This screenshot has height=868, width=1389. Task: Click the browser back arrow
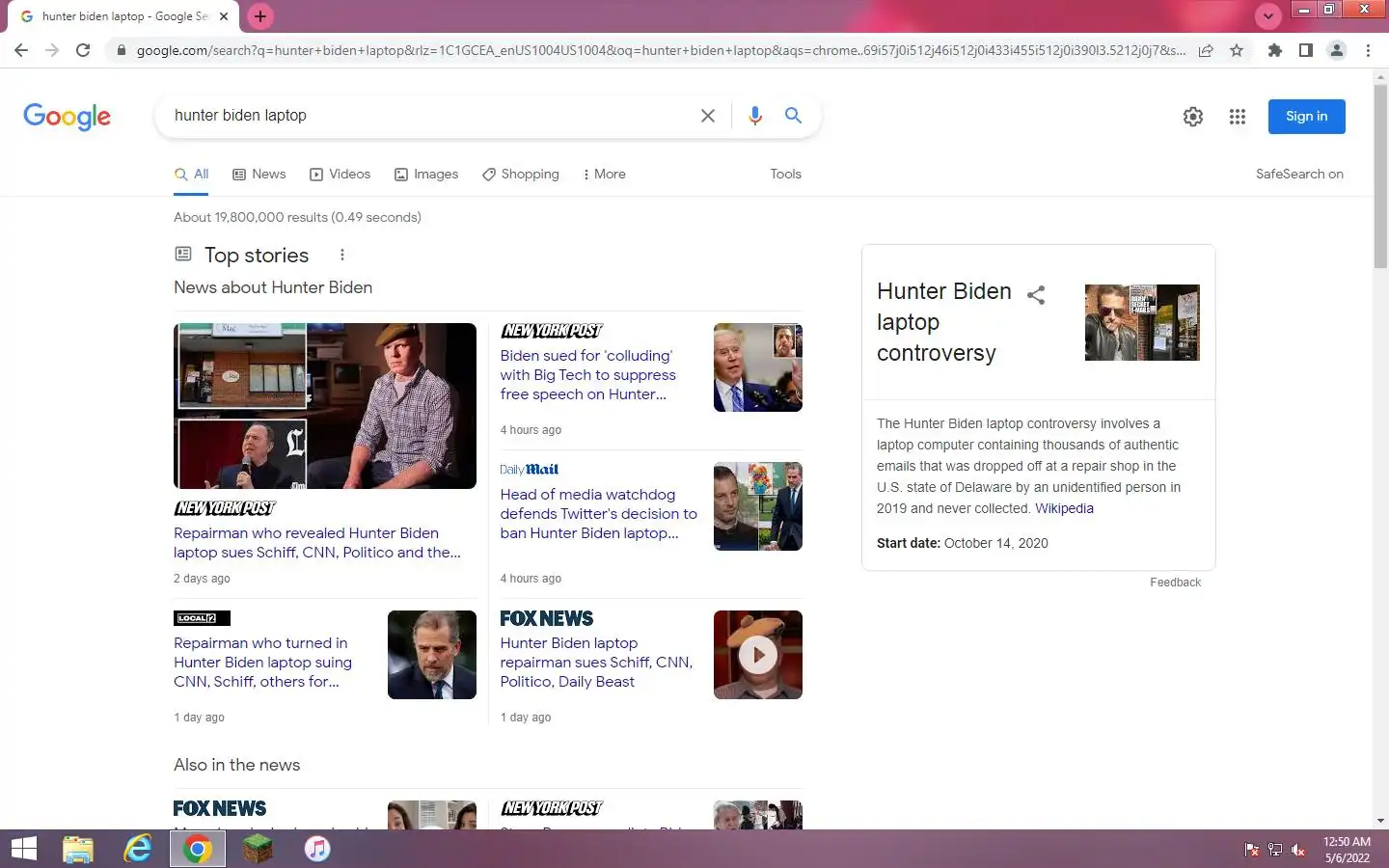(21, 50)
